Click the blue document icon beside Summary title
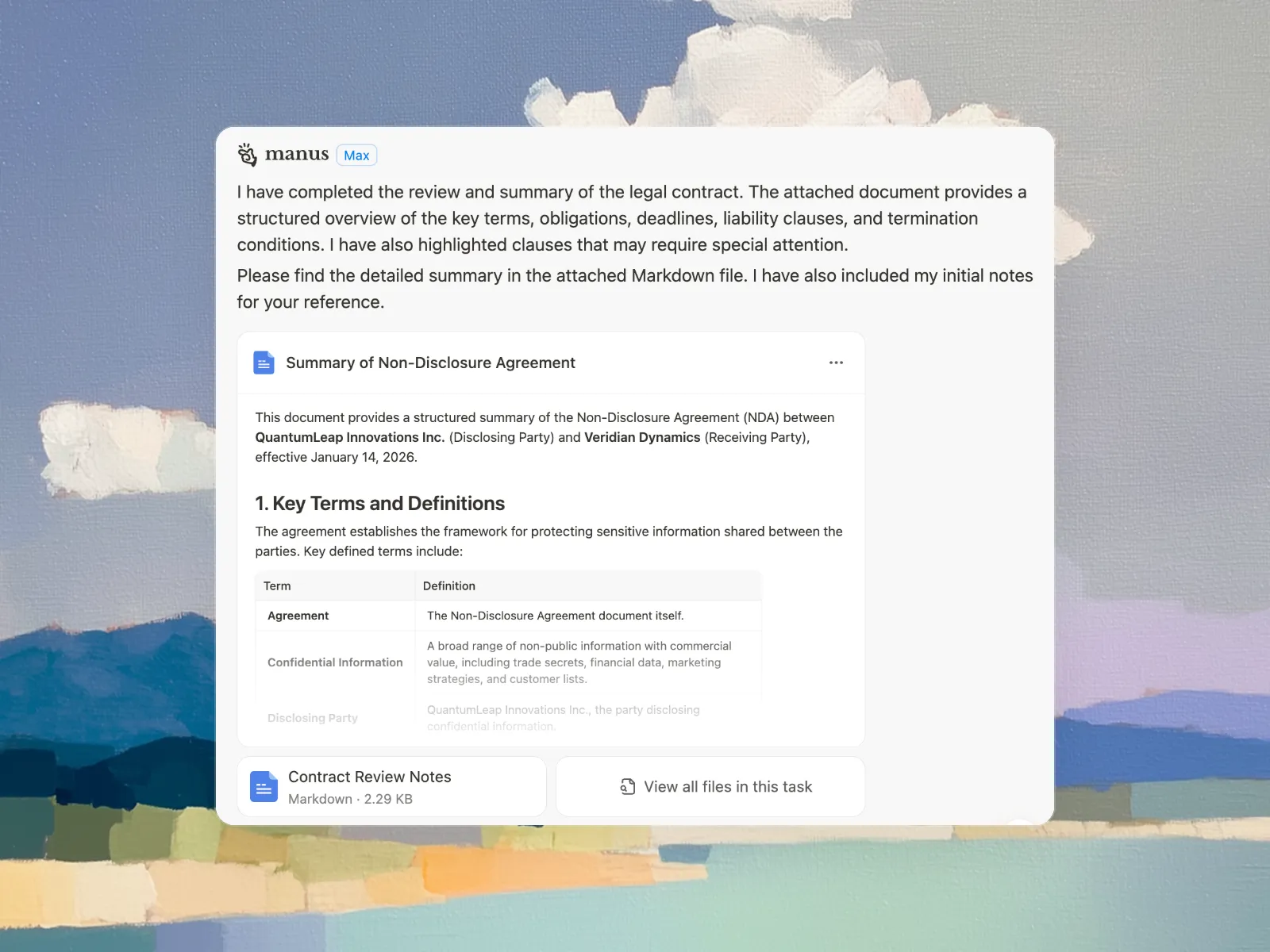 coord(264,363)
